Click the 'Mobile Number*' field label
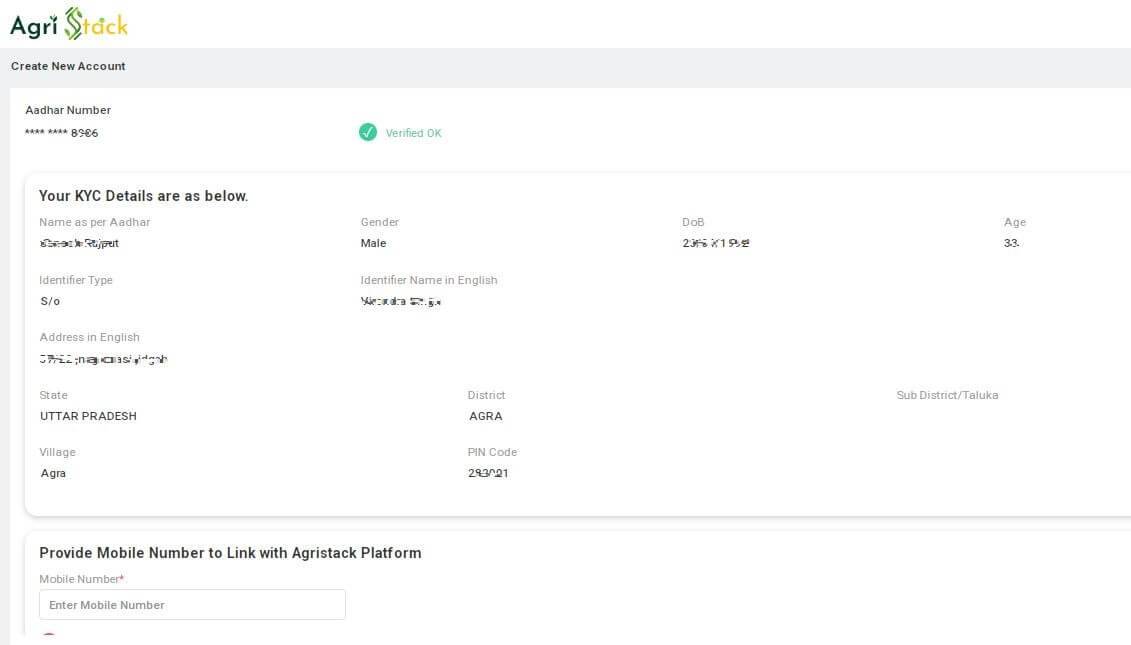Image resolution: width=1131 pixels, height=645 pixels. pos(82,579)
